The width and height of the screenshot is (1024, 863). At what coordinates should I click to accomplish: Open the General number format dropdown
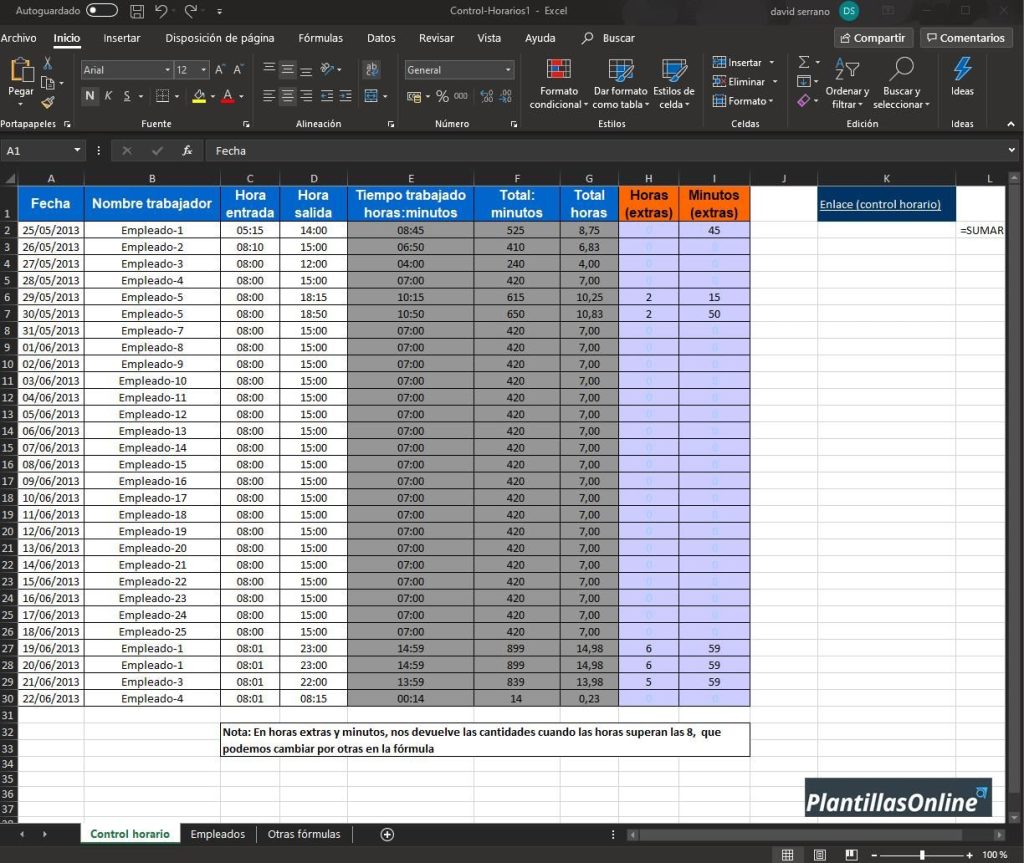[505, 70]
